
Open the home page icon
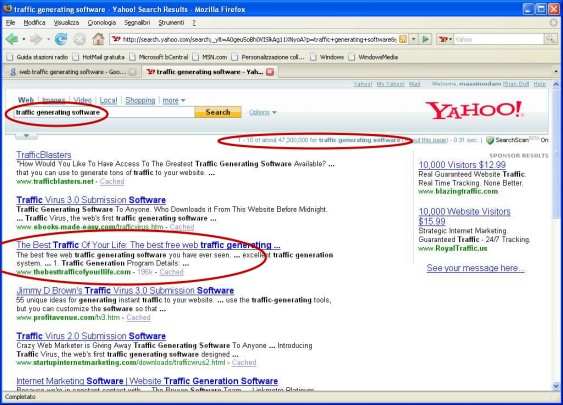(98, 39)
